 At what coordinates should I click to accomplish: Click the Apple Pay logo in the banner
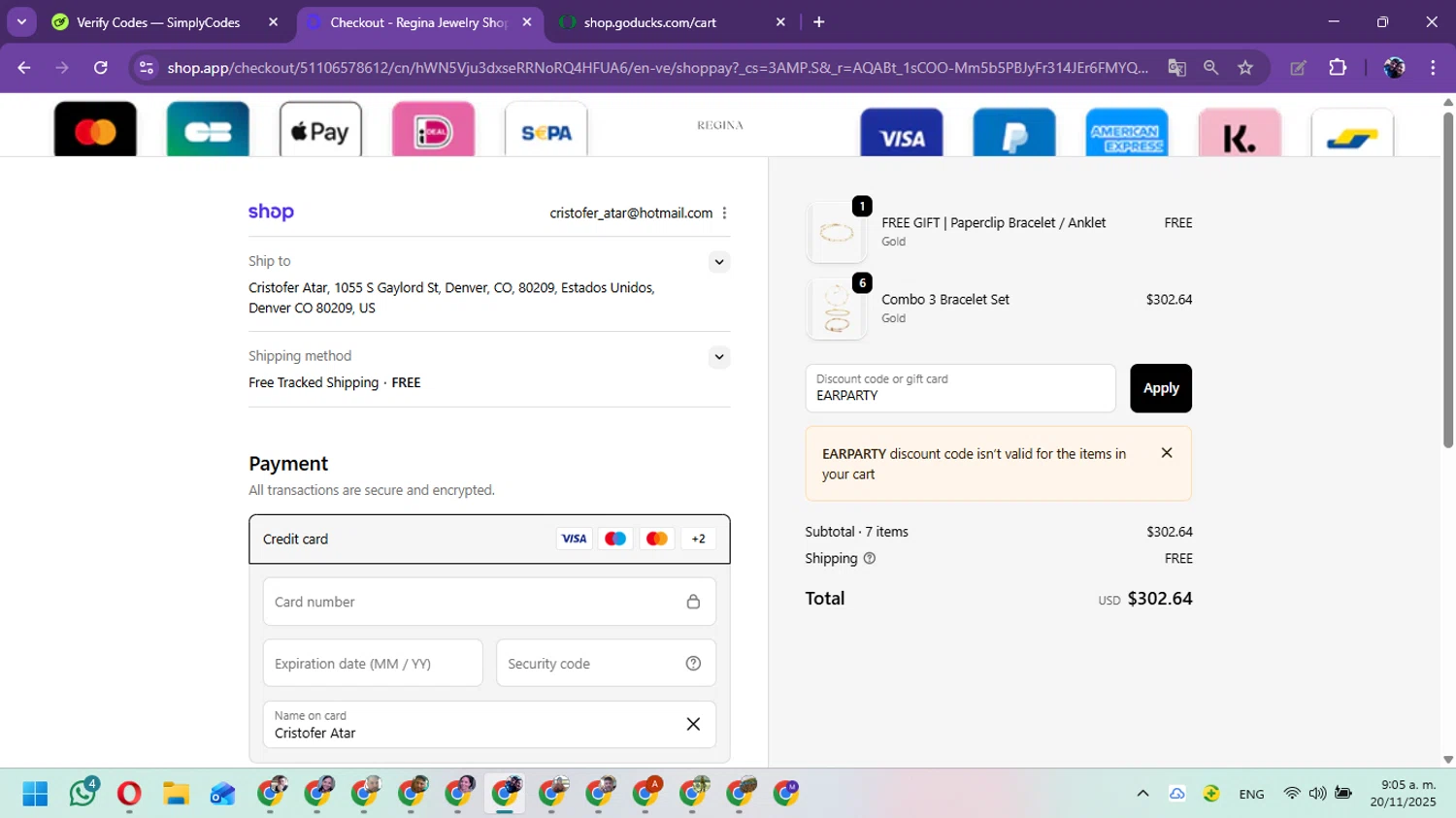(x=320, y=129)
